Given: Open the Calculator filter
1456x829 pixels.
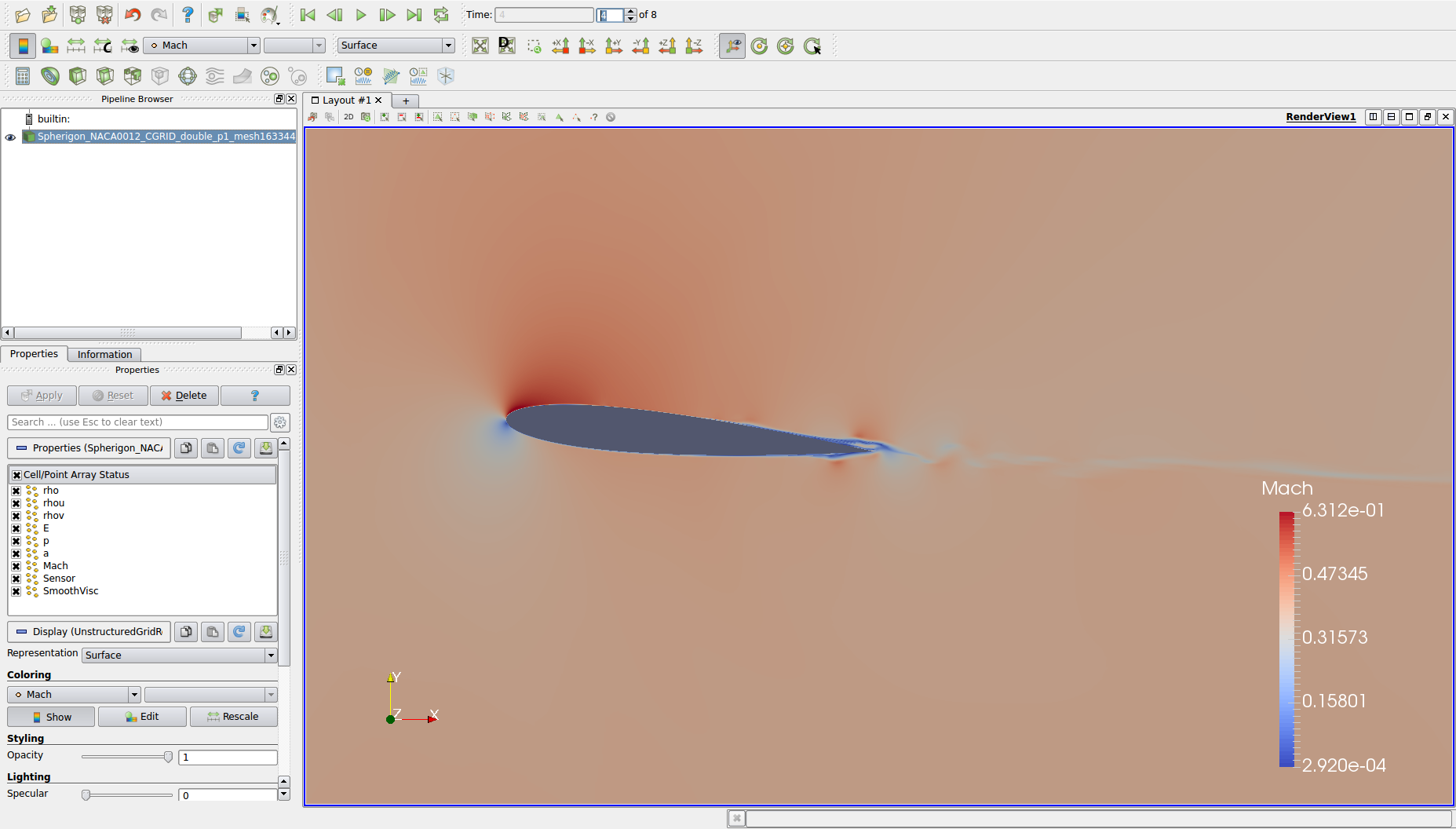Looking at the screenshot, I should tap(23, 76).
